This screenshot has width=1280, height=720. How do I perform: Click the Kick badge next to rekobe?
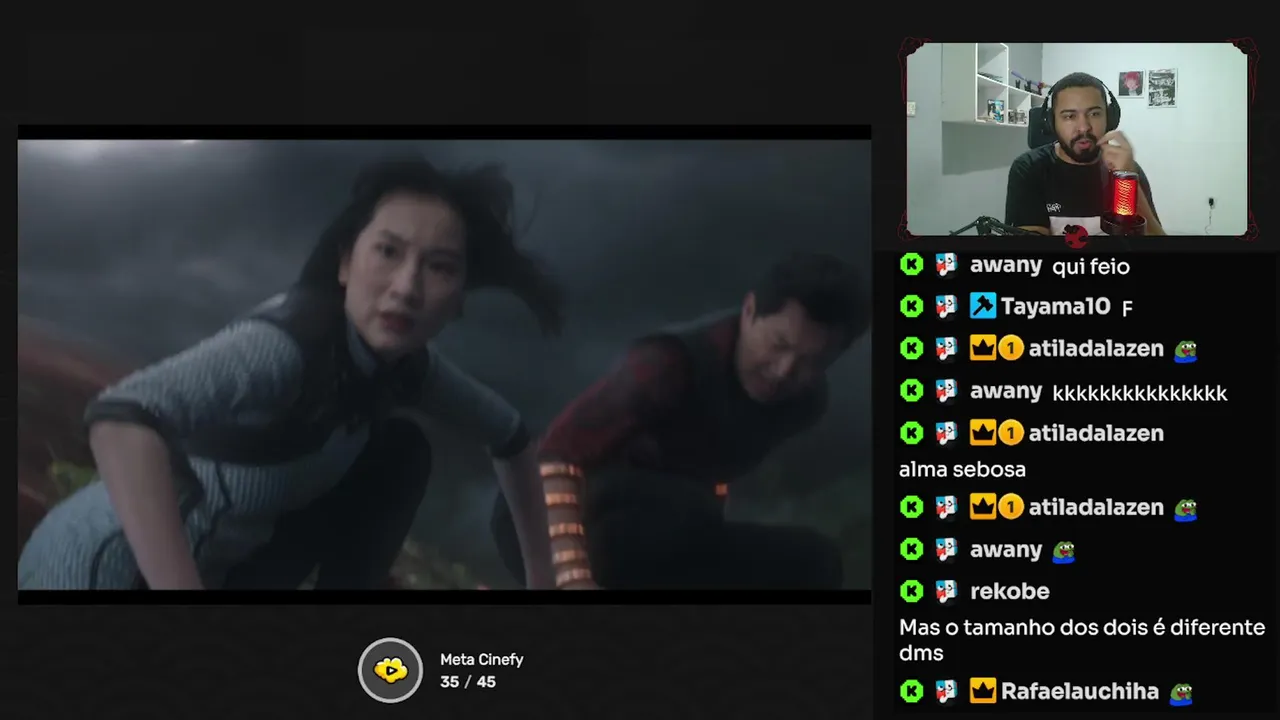tap(911, 591)
